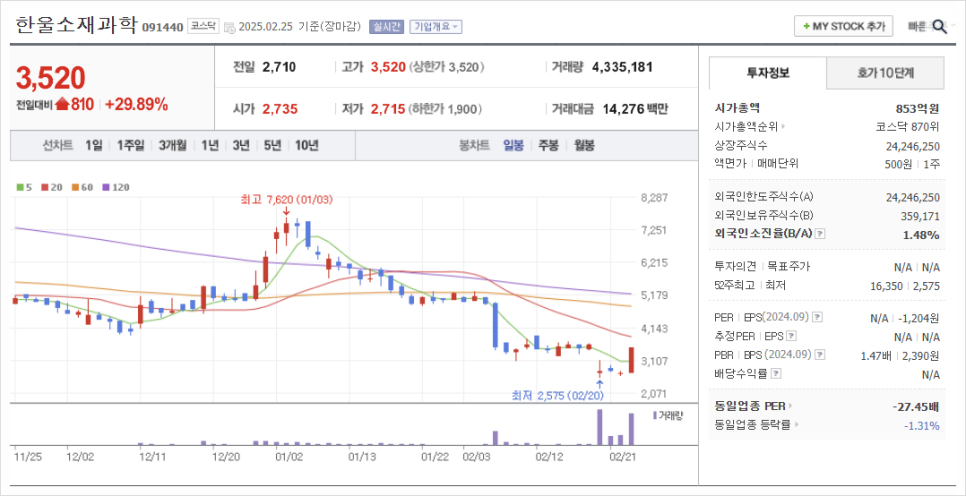Switch to the 투자정보 tab
Screen dimensions: 966x496
pos(768,73)
